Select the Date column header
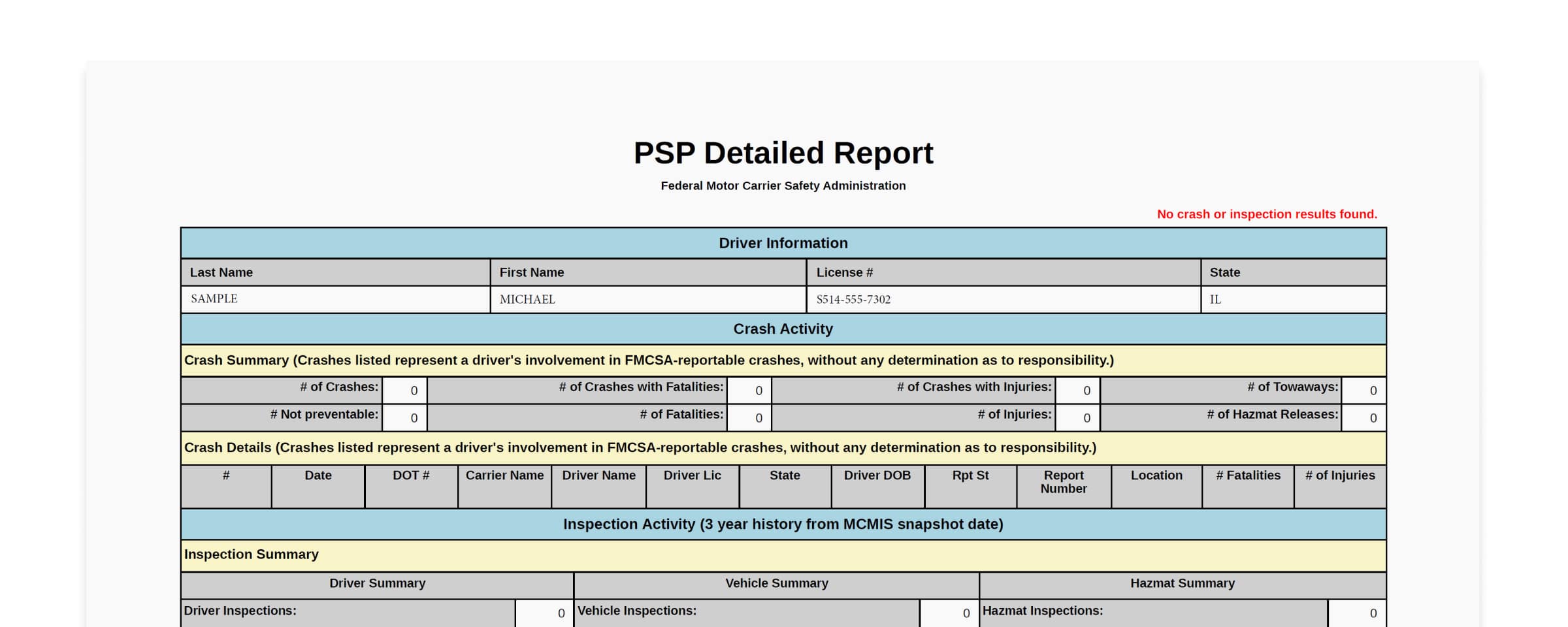The image size is (1568, 627). [318, 475]
